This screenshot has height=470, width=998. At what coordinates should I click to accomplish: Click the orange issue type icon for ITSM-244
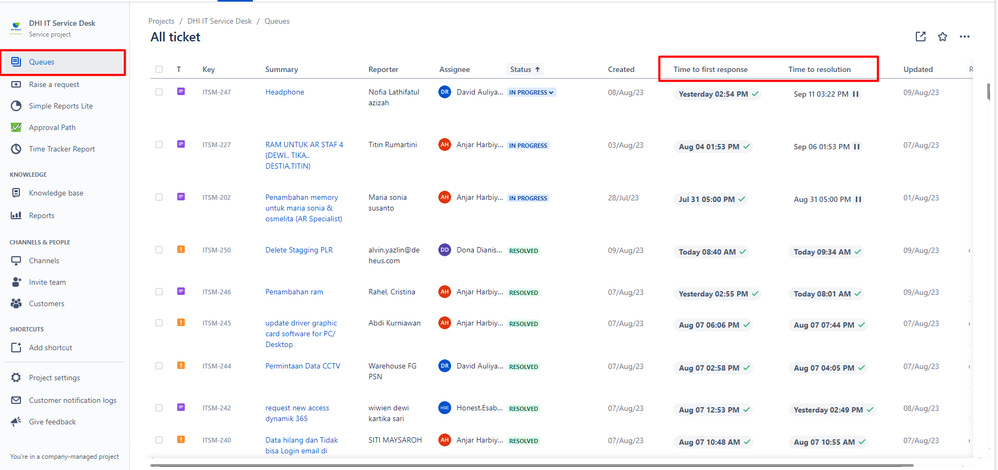[x=180, y=366]
